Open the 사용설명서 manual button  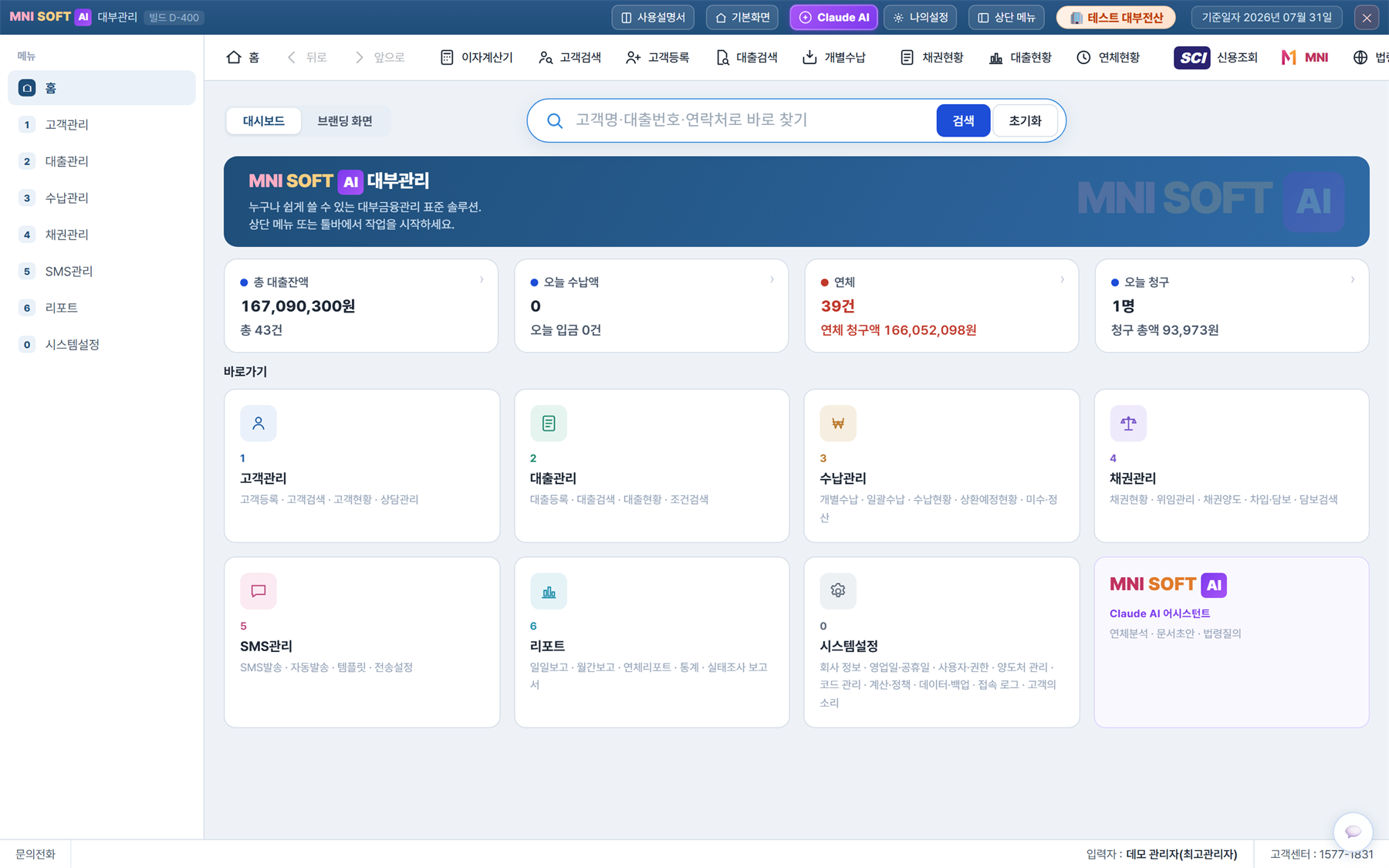(653, 17)
